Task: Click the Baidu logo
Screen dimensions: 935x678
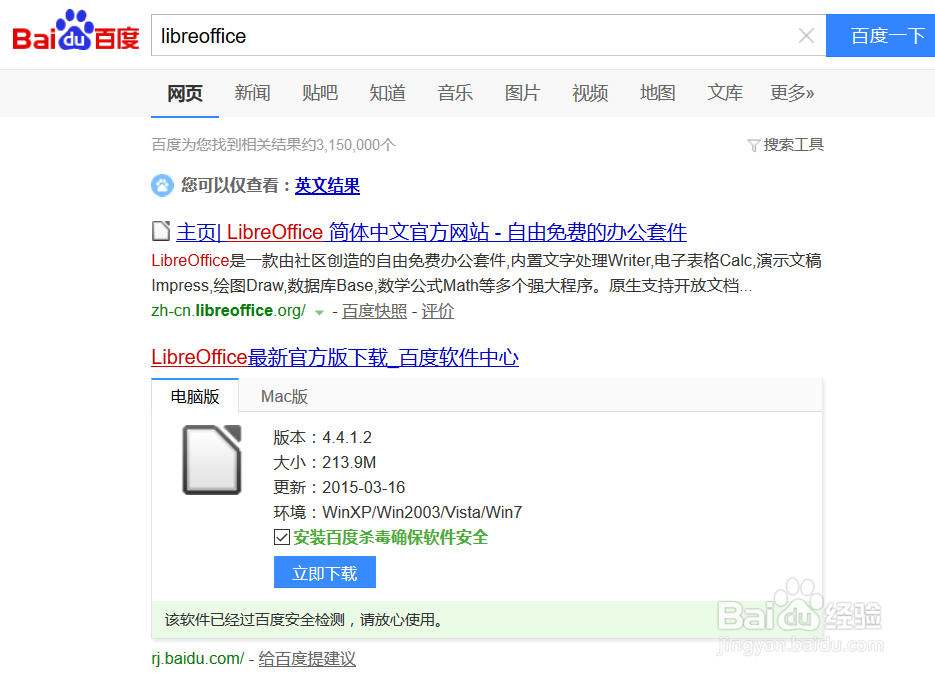Action: pyautogui.click(x=76, y=31)
